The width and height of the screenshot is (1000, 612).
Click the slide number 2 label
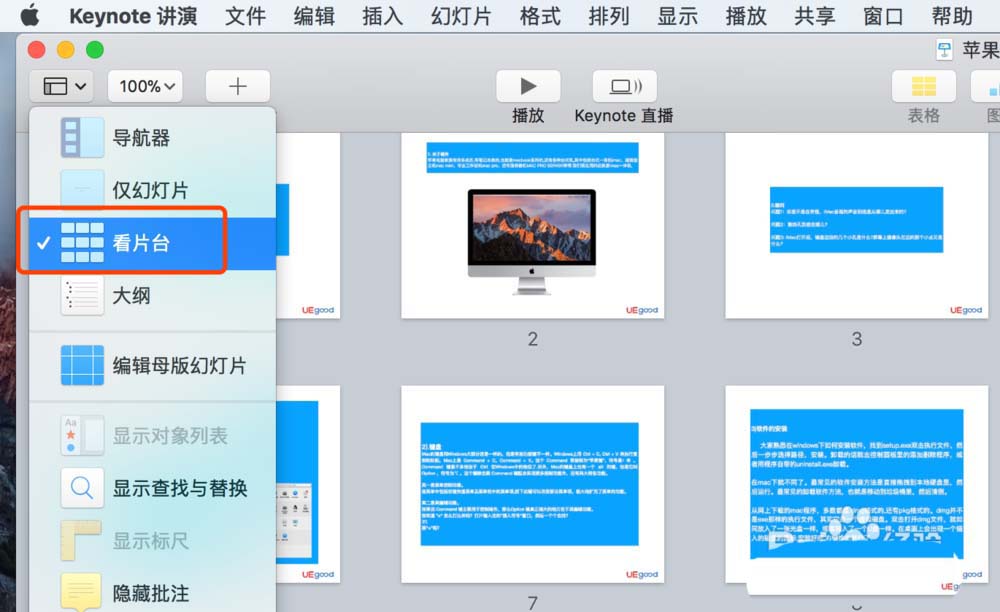(x=533, y=339)
